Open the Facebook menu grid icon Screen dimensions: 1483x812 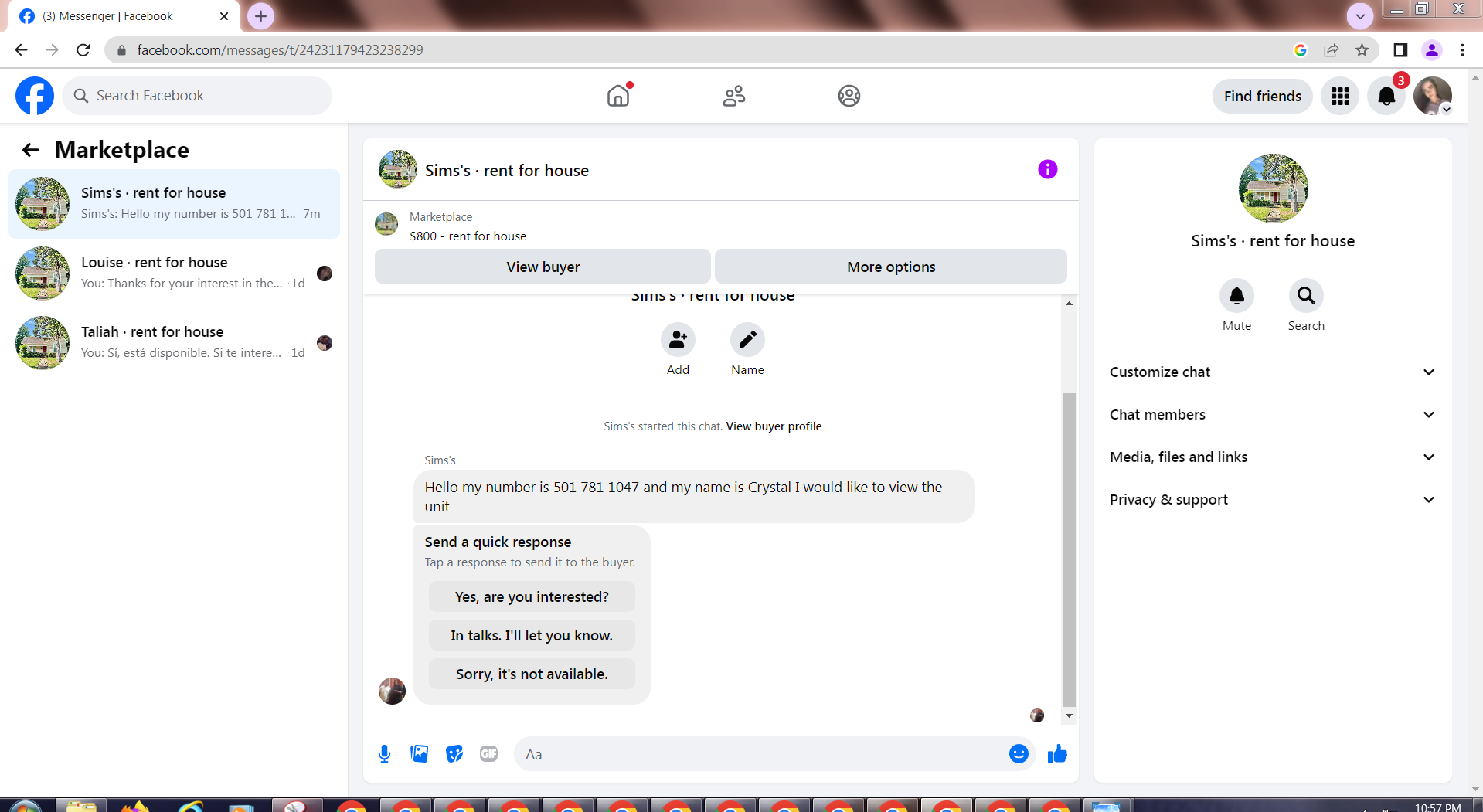(x=1340, y=96)
